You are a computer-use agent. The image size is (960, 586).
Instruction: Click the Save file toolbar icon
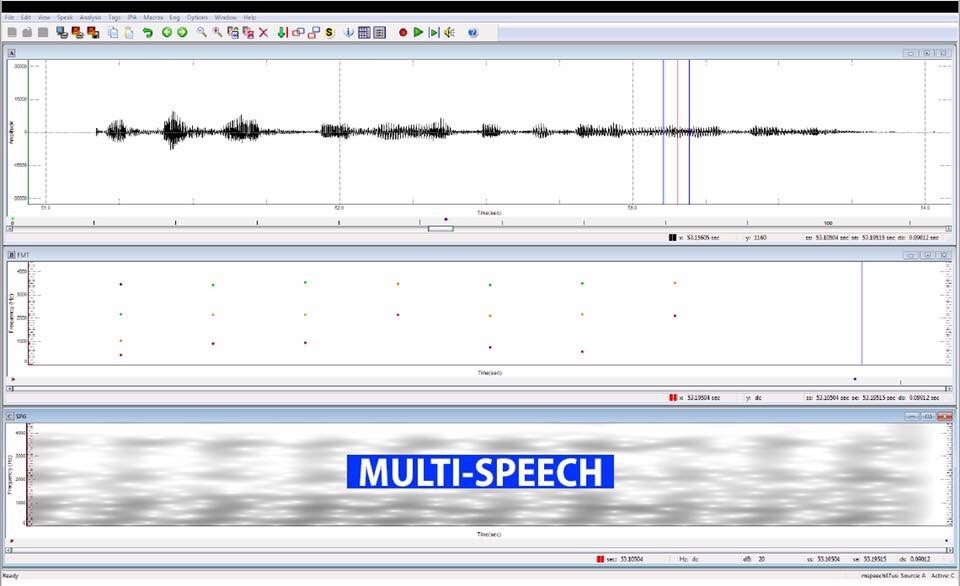[x=43, y=32]
